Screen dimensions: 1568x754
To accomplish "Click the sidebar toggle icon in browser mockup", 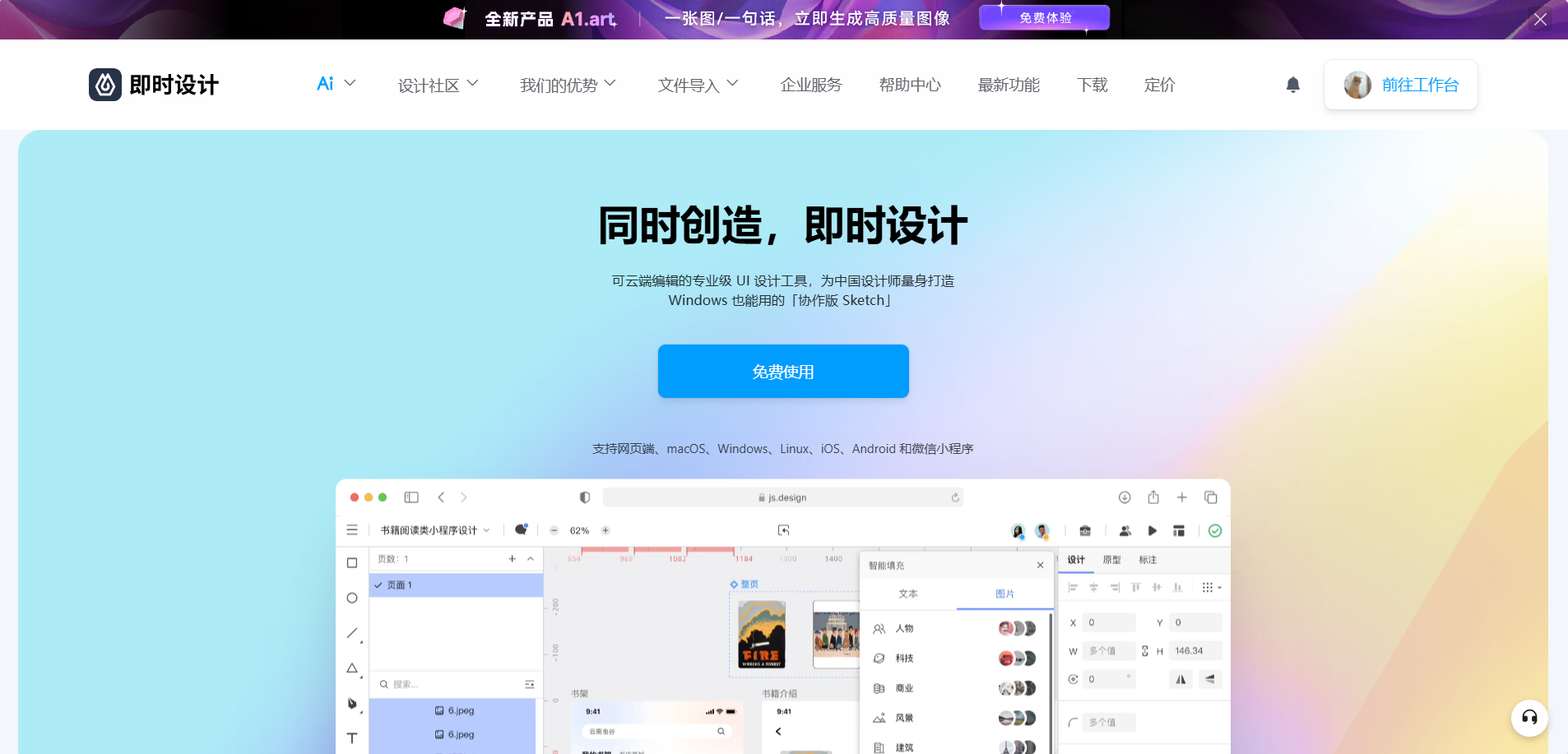I will point(411,497).
